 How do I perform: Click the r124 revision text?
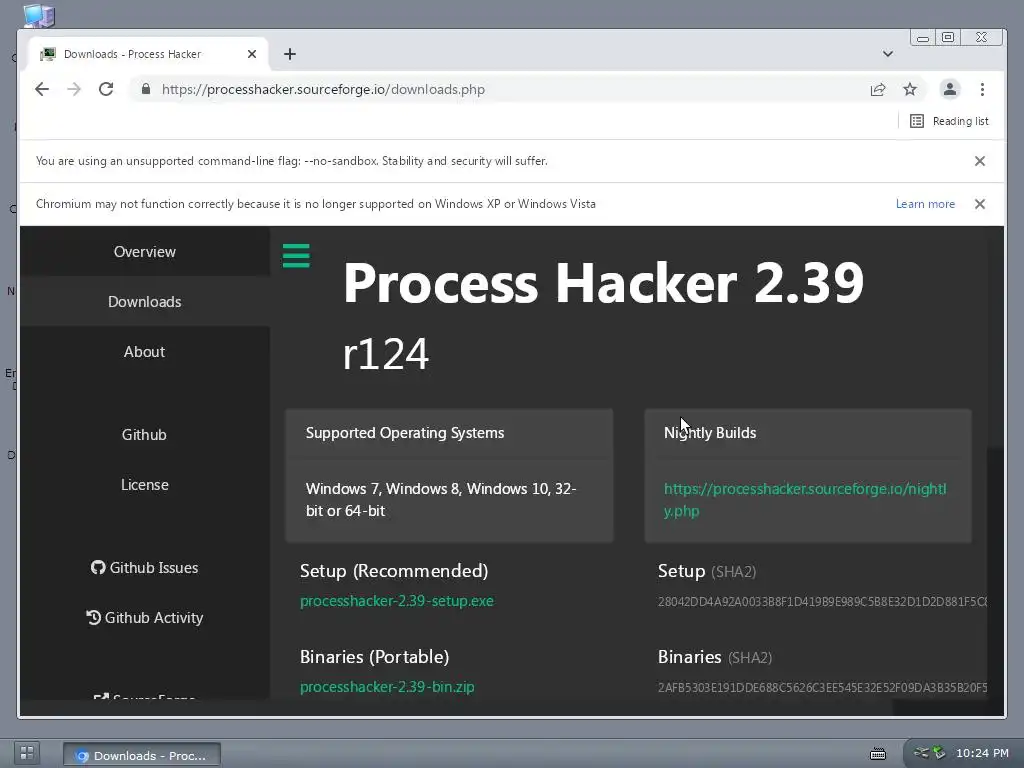(x=385, y=354)
